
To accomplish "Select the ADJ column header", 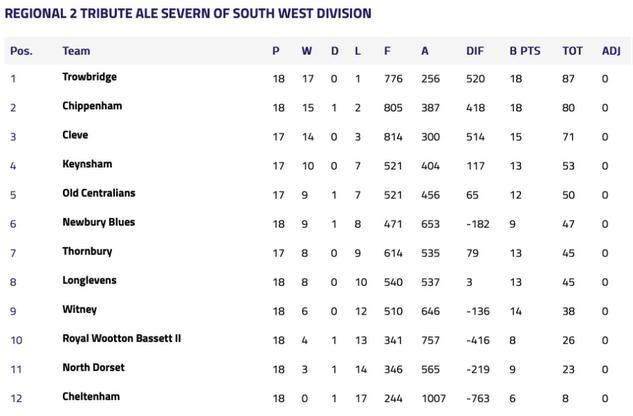I will coord(611,51).
